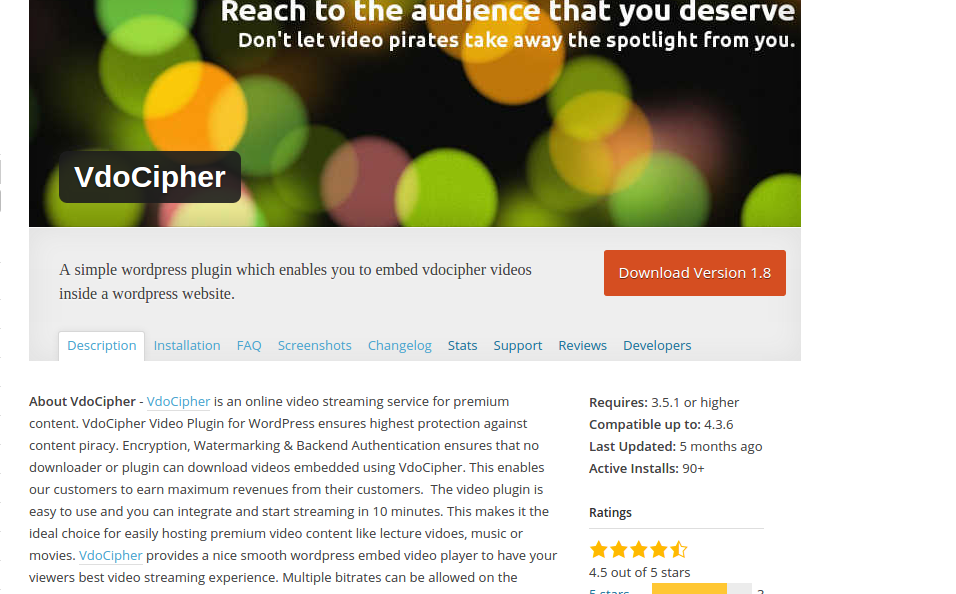Click the first rating star
The image size is (956, 594).
coord(599,549)
